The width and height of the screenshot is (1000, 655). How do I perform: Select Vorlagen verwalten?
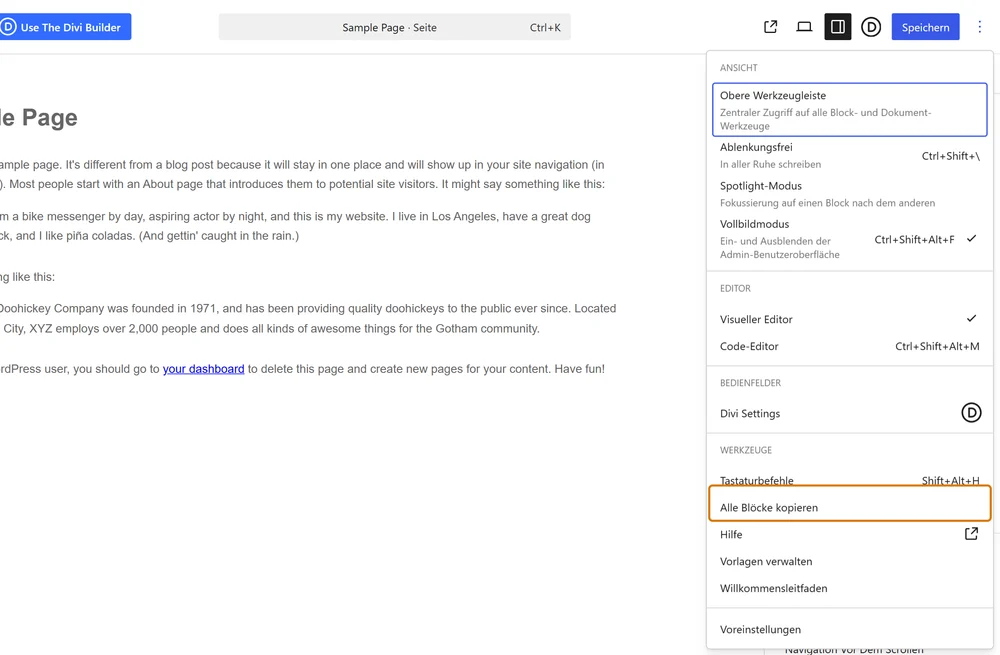pos(849,561)
